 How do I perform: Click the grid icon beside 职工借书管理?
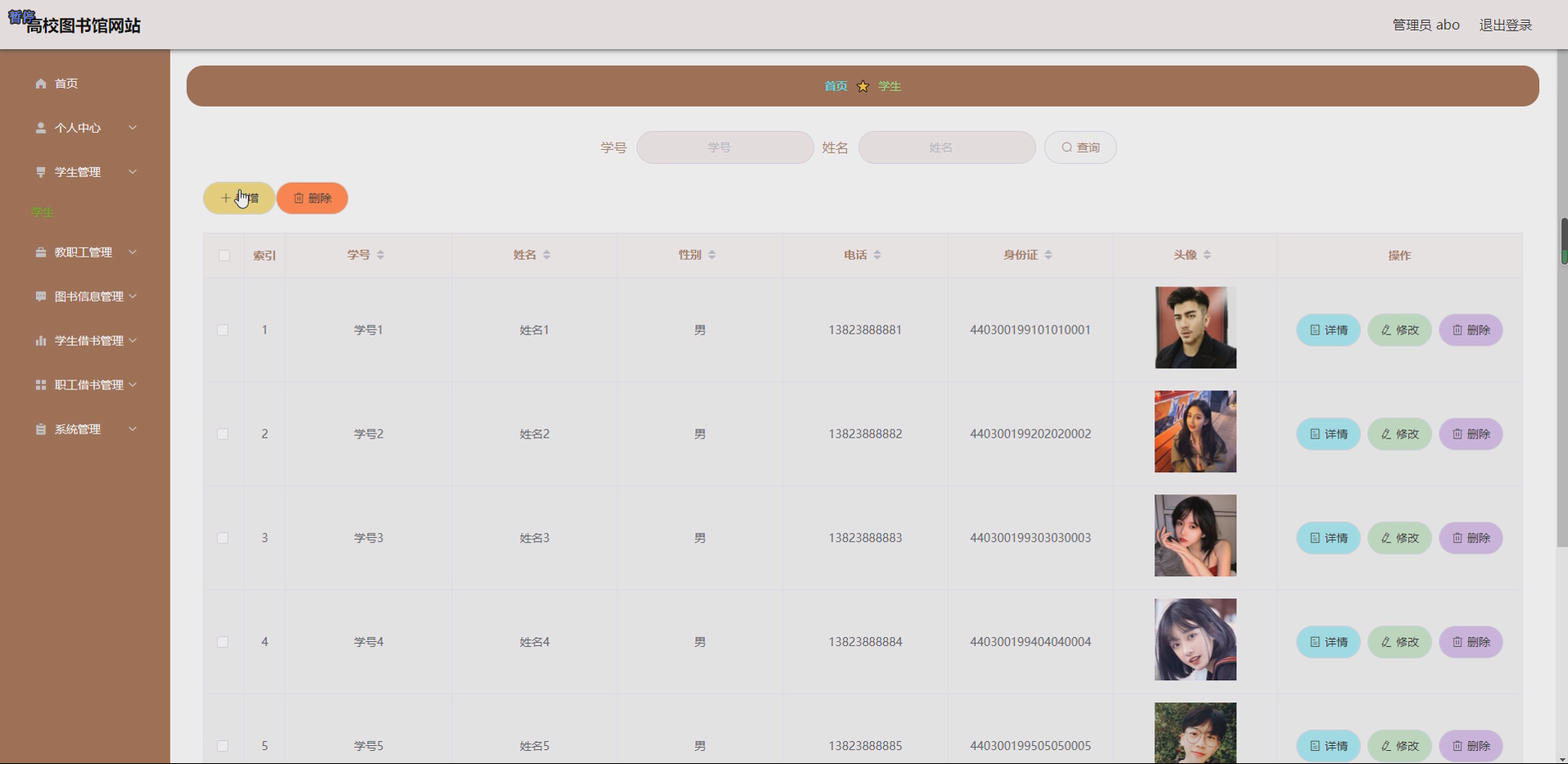tap(41, 385)
